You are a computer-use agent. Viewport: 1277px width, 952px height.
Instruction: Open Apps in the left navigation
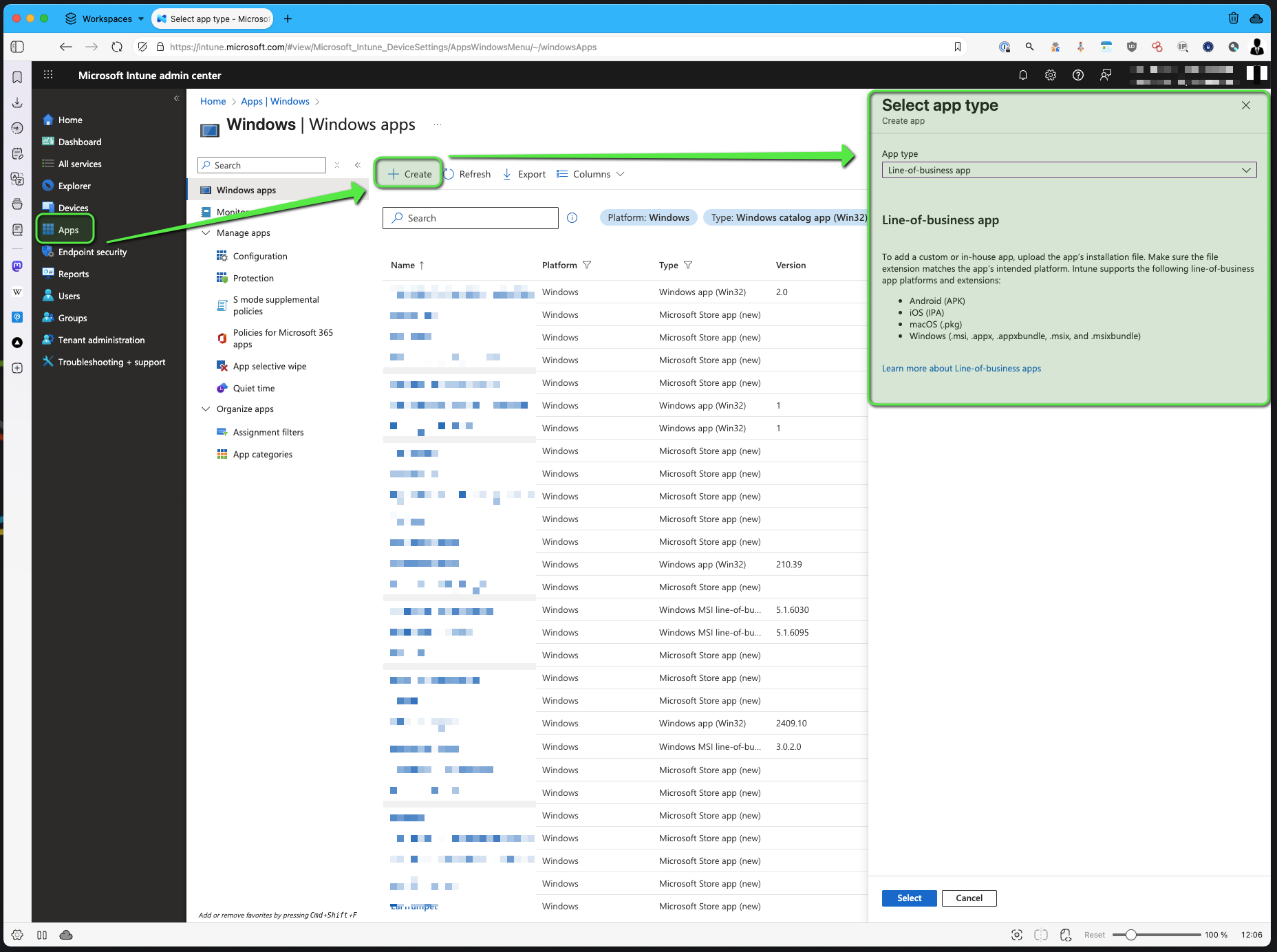(68, 230)
